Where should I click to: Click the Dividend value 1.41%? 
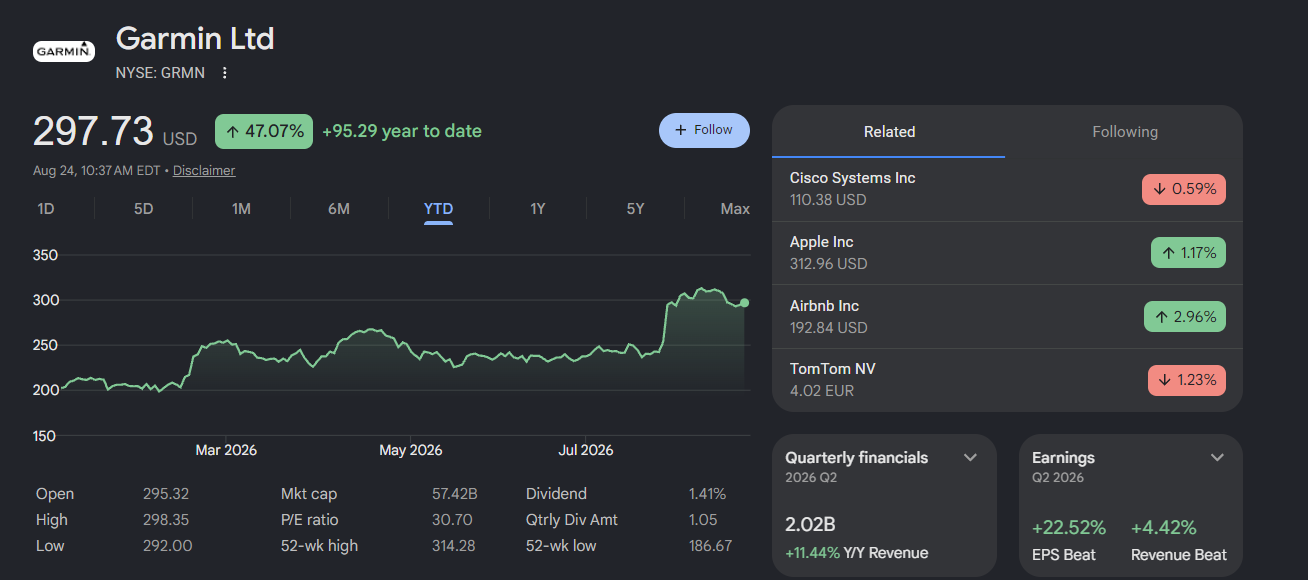tap(707, 494)
